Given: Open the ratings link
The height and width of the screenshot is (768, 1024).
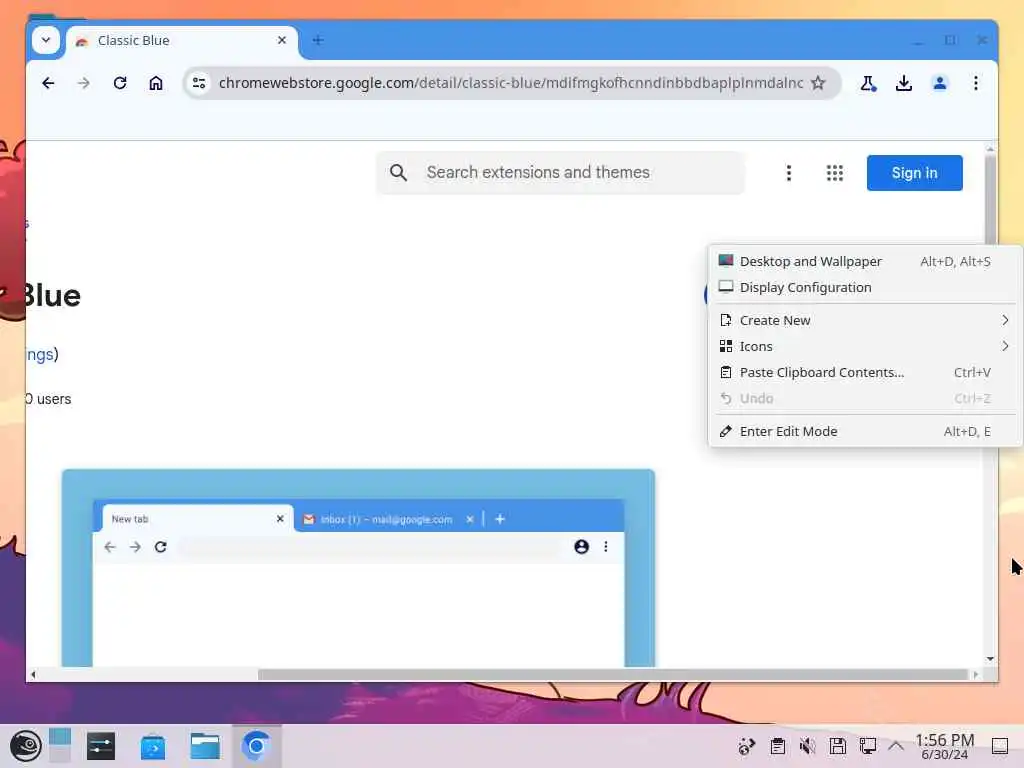Looking at the screenshot, I should (x=40, y=354).
